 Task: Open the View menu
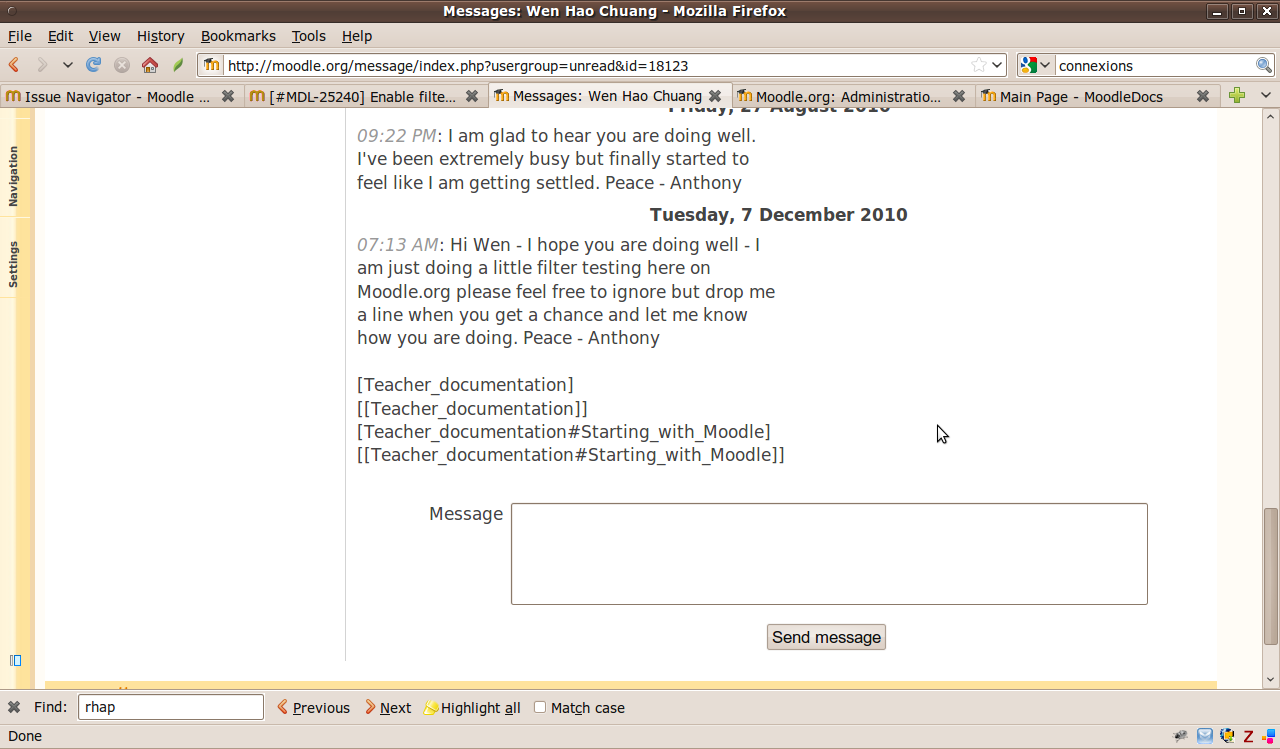(105, 36)
